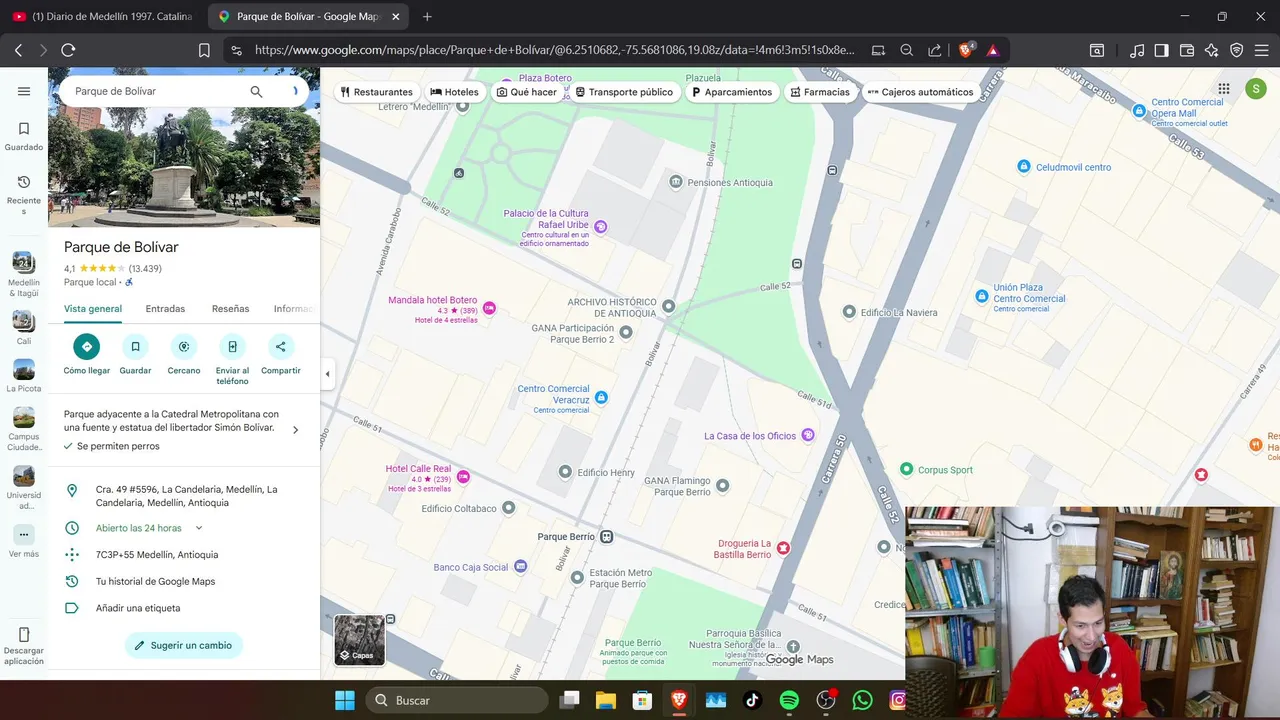Click the Brave shields lion icon

point(966,50)
